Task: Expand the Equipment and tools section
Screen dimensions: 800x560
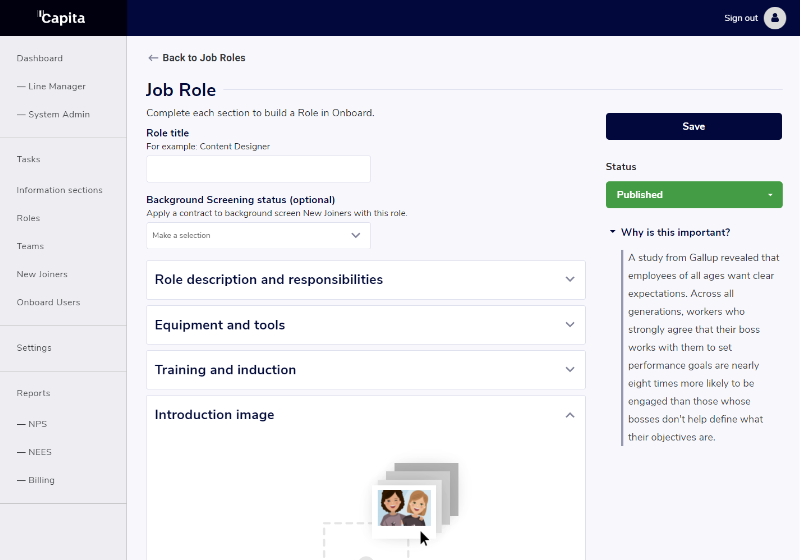Action: [569, 325]
